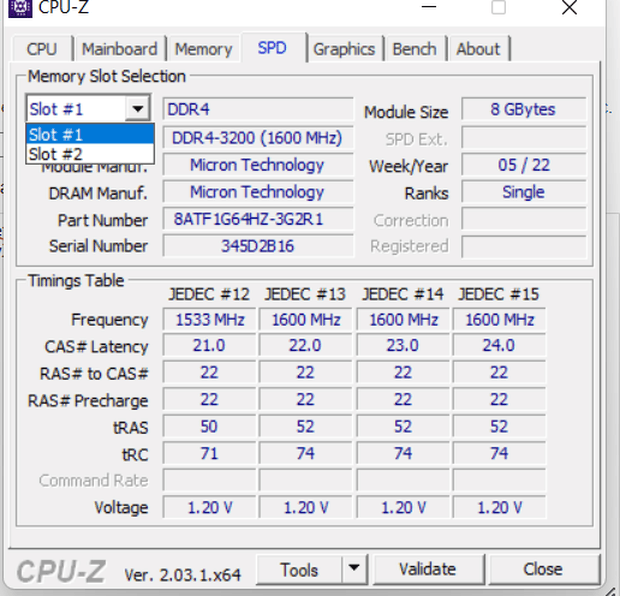Click the RAS# Precharge label
This screenshot has width=620, height=596.
[88, 401]
